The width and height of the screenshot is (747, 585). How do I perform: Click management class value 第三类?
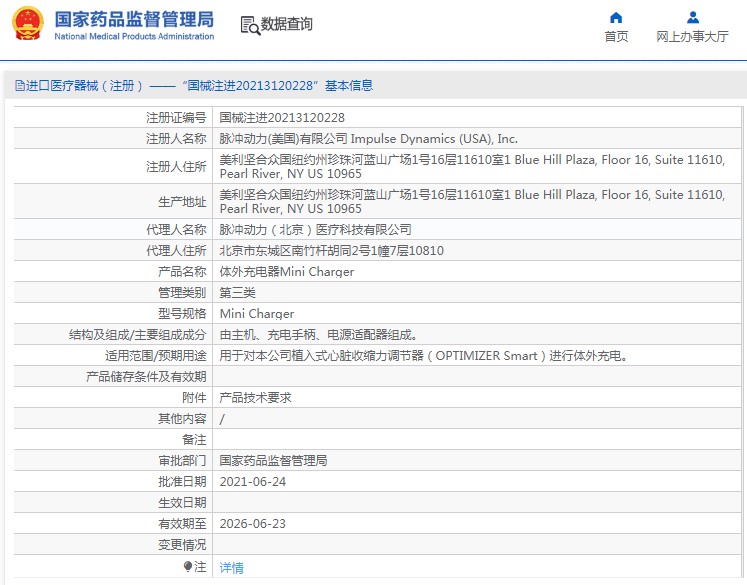click(x=237, y=292)
